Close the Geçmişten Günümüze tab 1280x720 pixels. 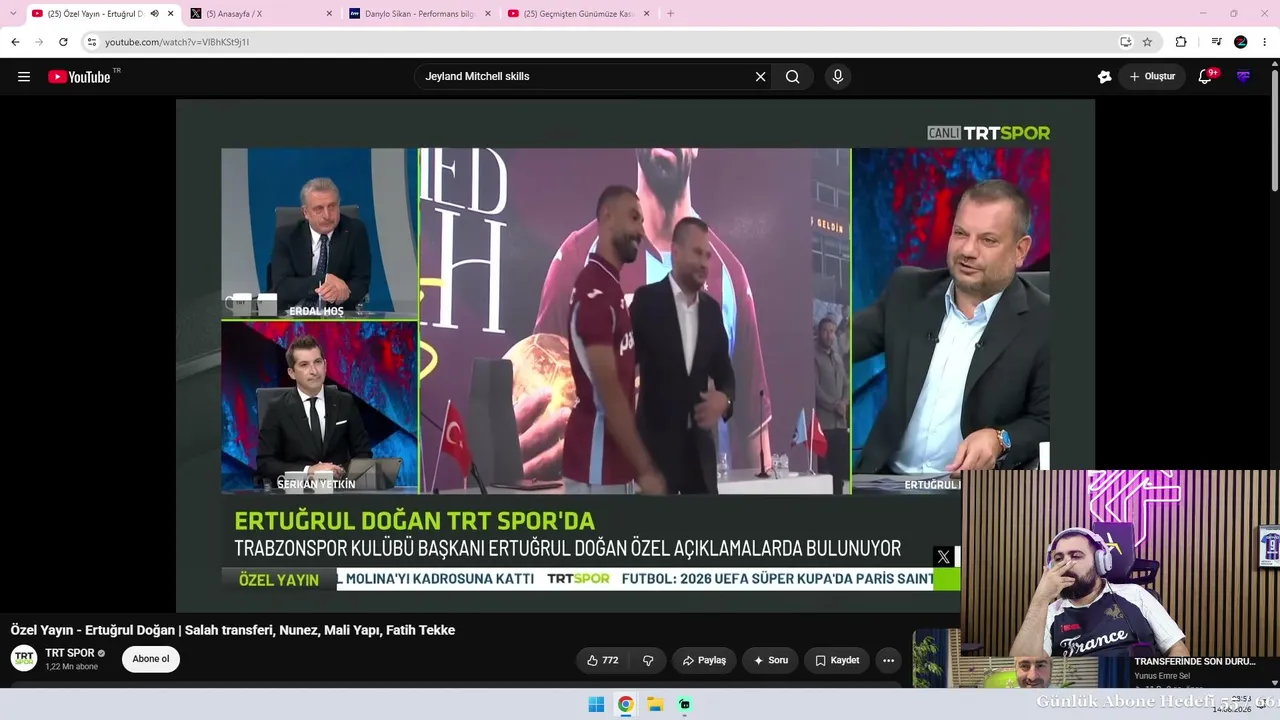(x=646, y=14)
